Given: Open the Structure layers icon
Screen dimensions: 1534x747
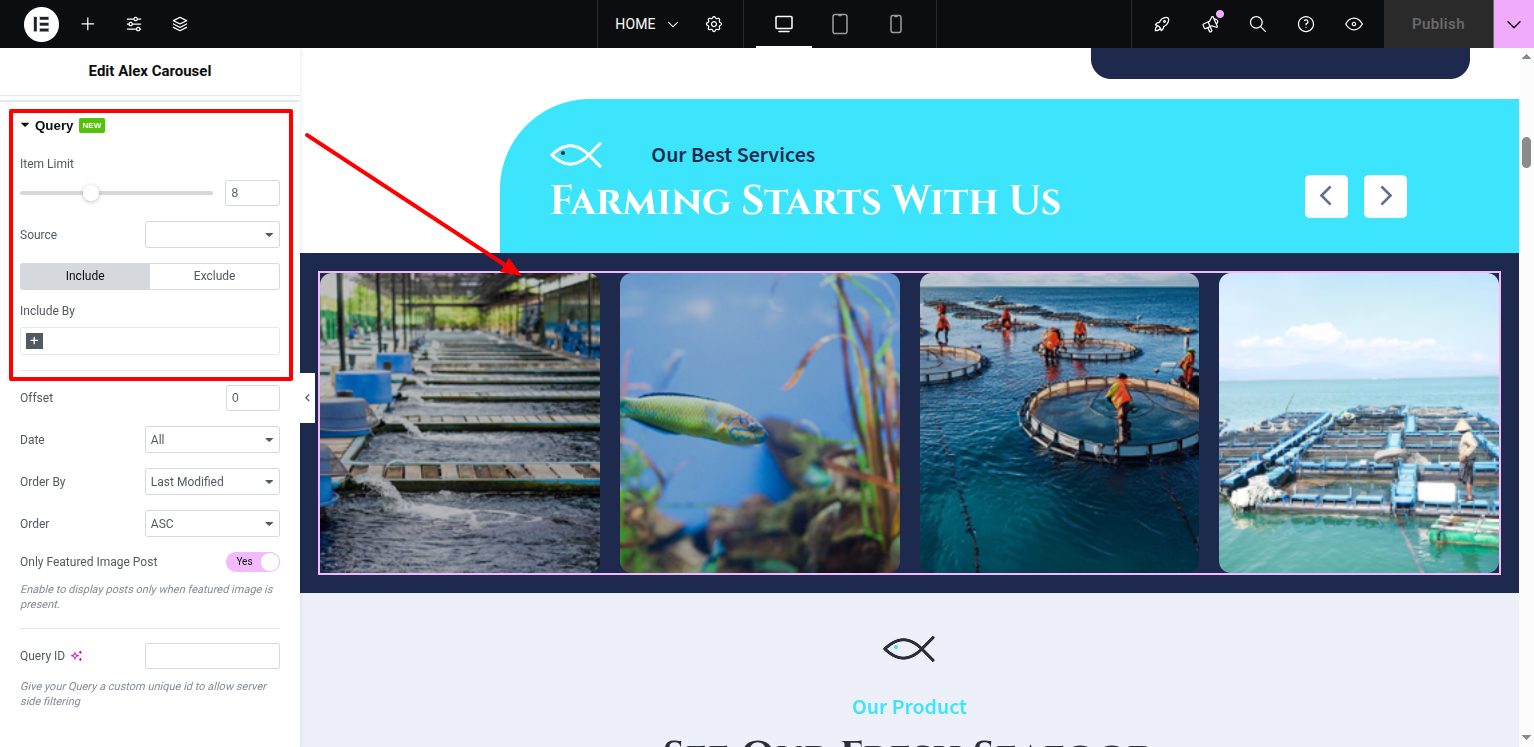Looking at the screenshot, I should coord(180,24).
